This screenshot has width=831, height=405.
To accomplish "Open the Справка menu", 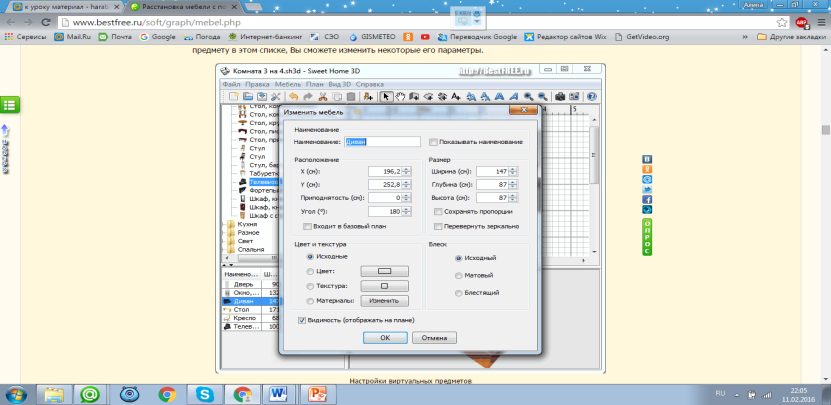I will (370, 84).
